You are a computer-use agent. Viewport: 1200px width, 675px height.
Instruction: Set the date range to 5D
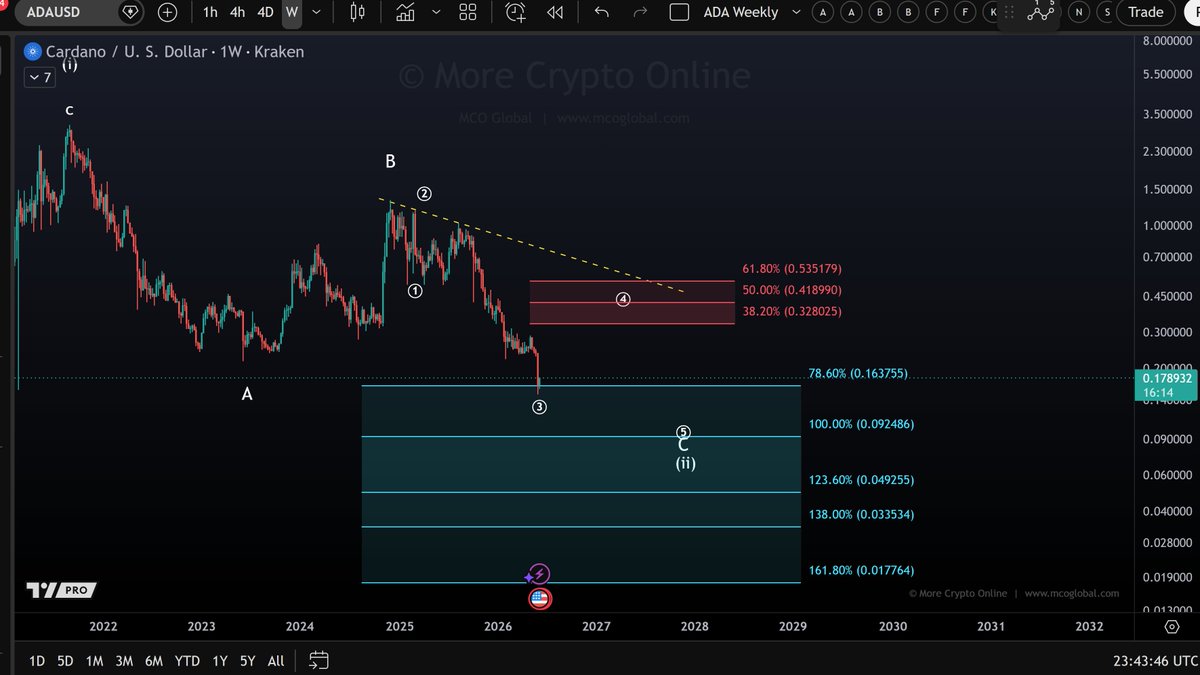pos(65,661)
